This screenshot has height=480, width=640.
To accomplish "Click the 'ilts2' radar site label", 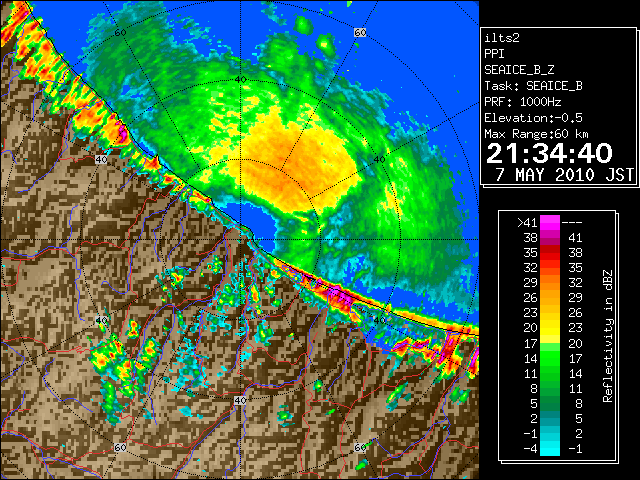I will (x=502, y=38).
